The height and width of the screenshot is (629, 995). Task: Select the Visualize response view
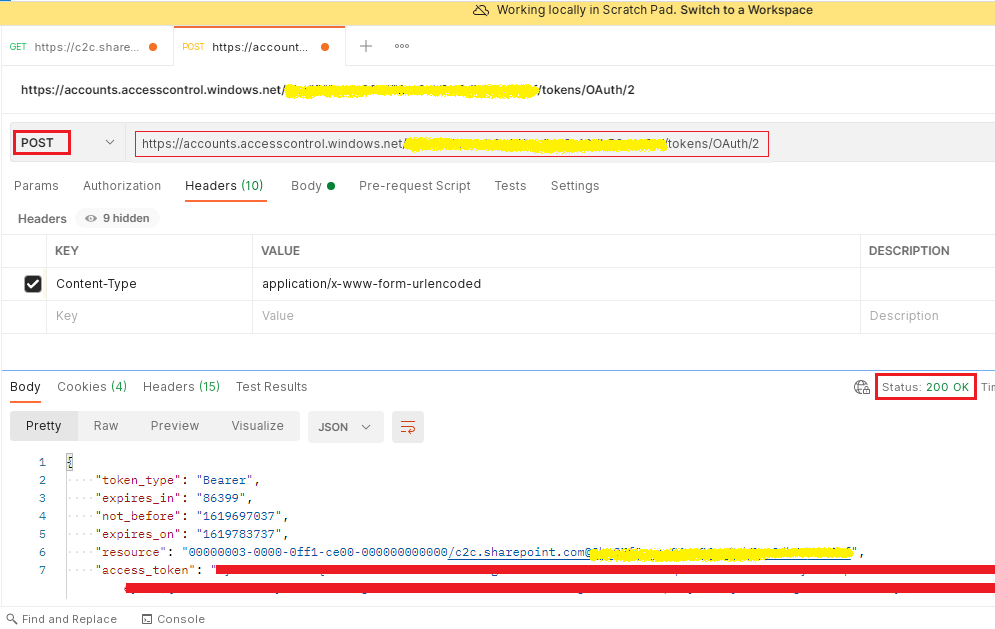[x=257, y=425]
